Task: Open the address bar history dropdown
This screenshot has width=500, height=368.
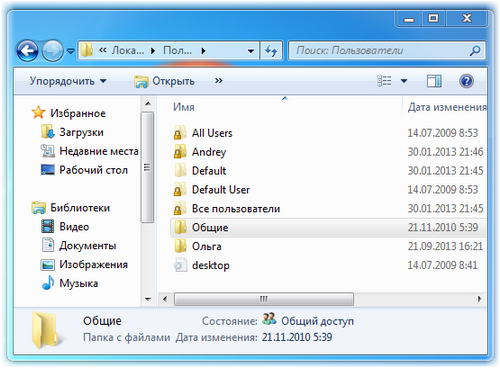Action: coord(251,51)
